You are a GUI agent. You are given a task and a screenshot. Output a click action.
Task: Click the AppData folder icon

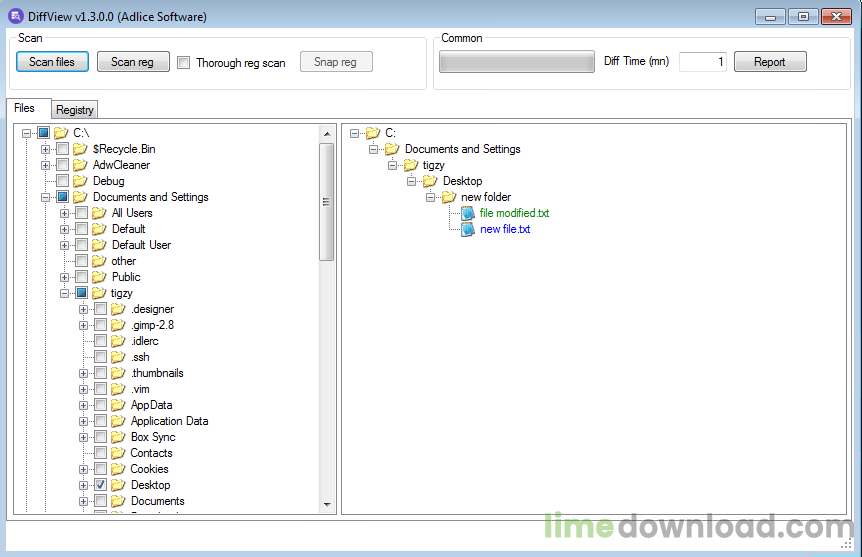click(x=118, y=405)
